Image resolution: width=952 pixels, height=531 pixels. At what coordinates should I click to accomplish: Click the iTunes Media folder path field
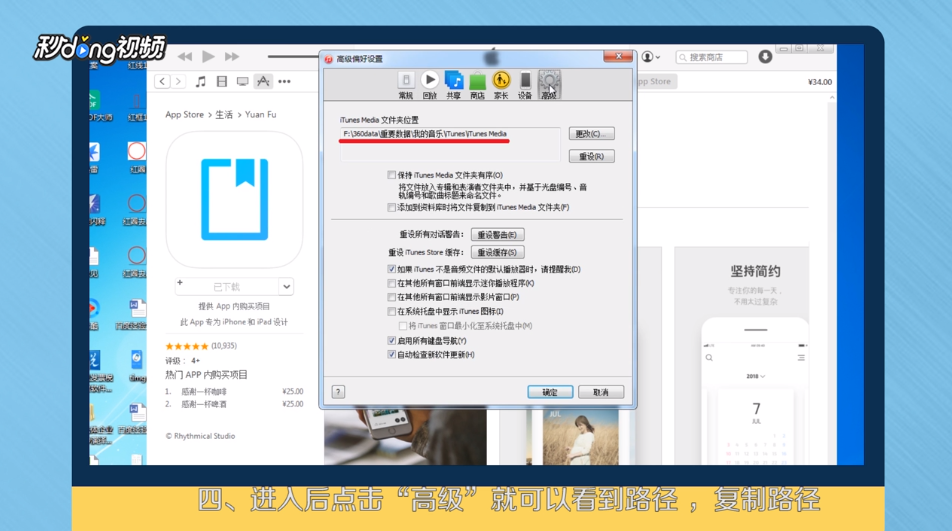coord(449,144)
